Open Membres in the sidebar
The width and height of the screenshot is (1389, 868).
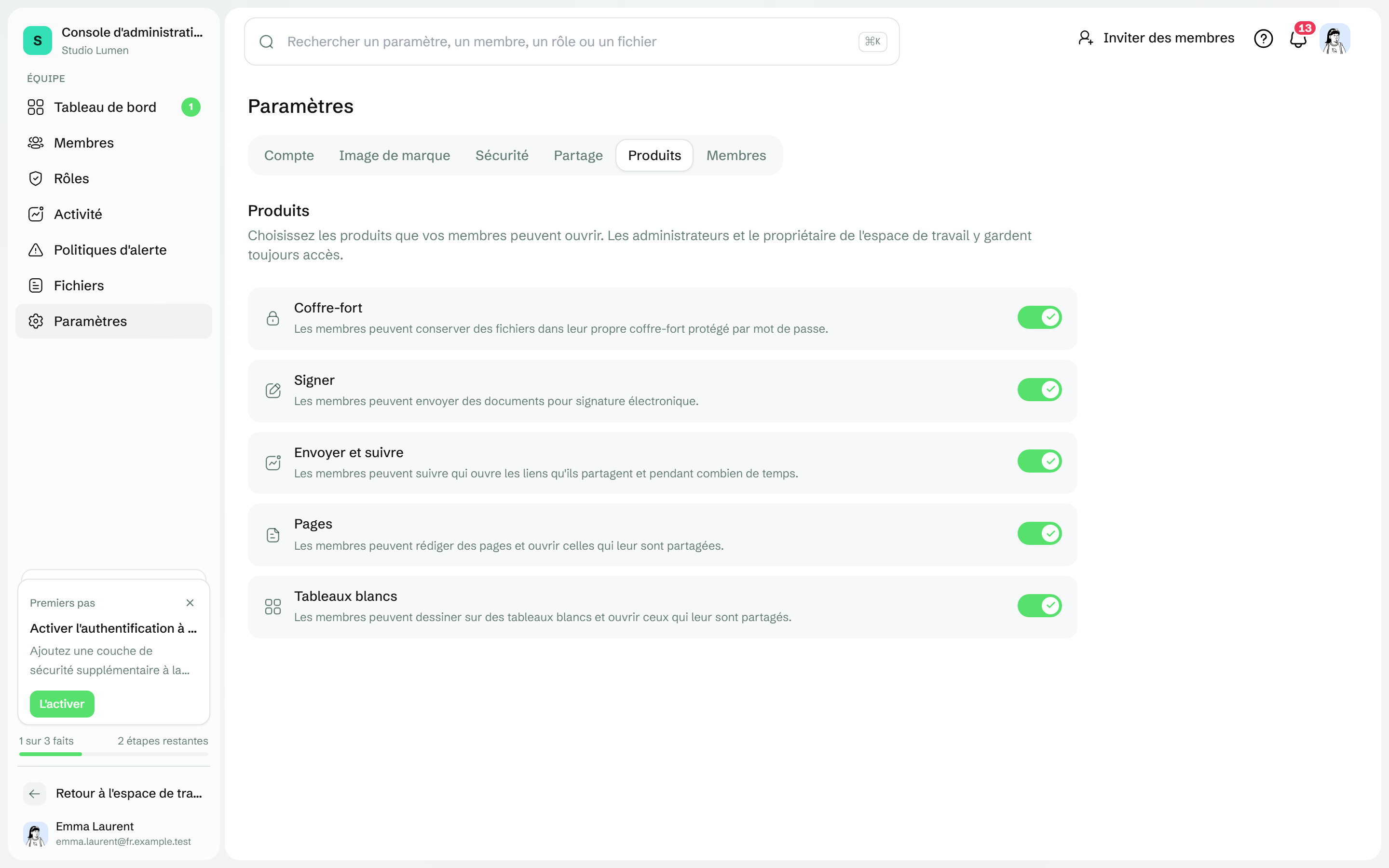114,143
